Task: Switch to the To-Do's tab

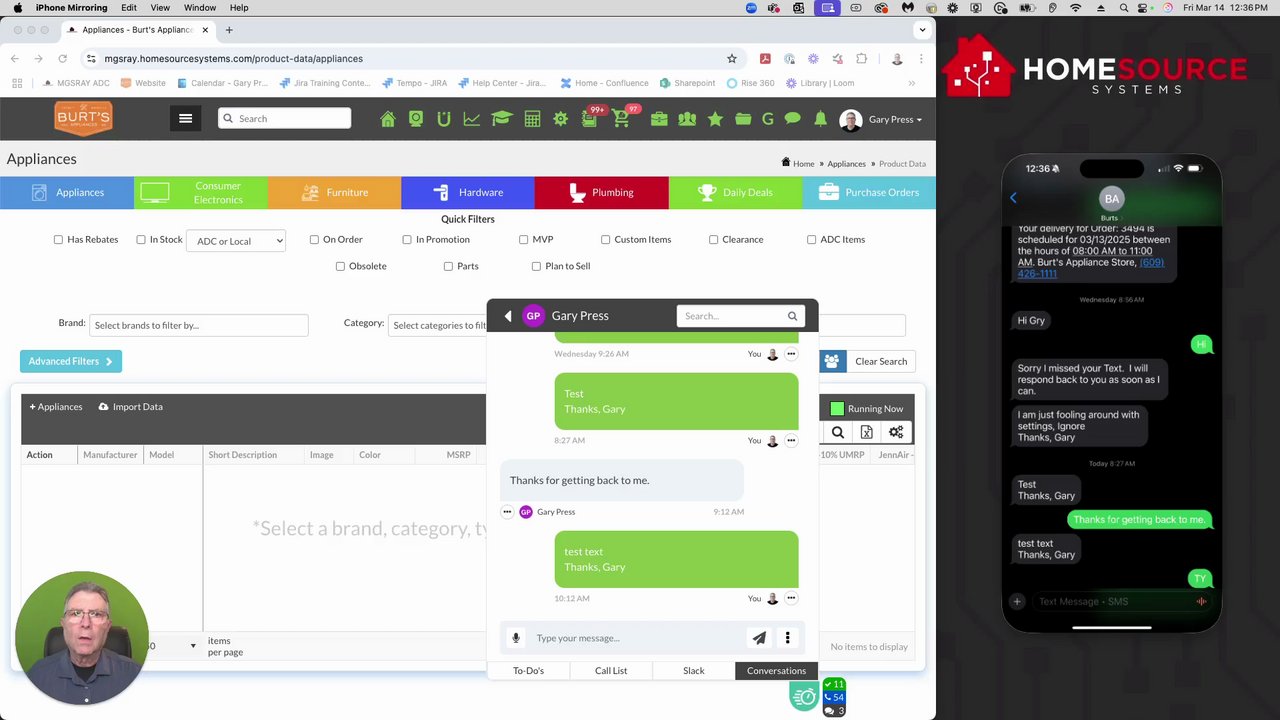Action: 528,671
